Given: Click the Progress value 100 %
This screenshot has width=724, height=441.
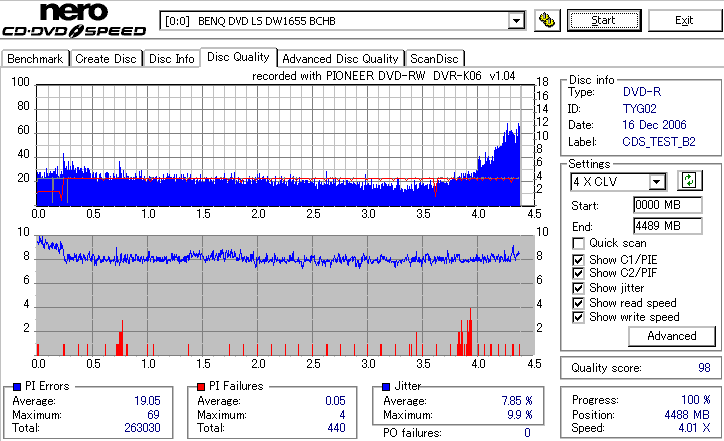Looking at the screenshot, I should (x=696, y=400).
